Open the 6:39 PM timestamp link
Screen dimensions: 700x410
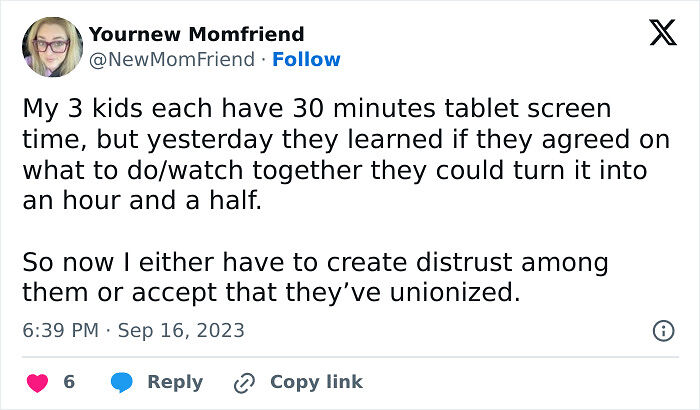(x=60, y=331)
